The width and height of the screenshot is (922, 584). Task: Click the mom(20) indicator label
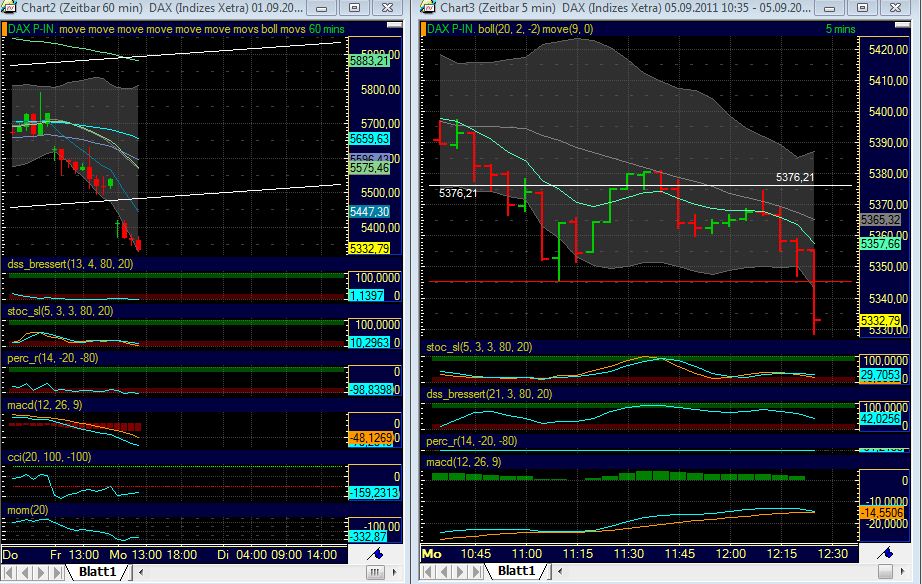(28, 510)
